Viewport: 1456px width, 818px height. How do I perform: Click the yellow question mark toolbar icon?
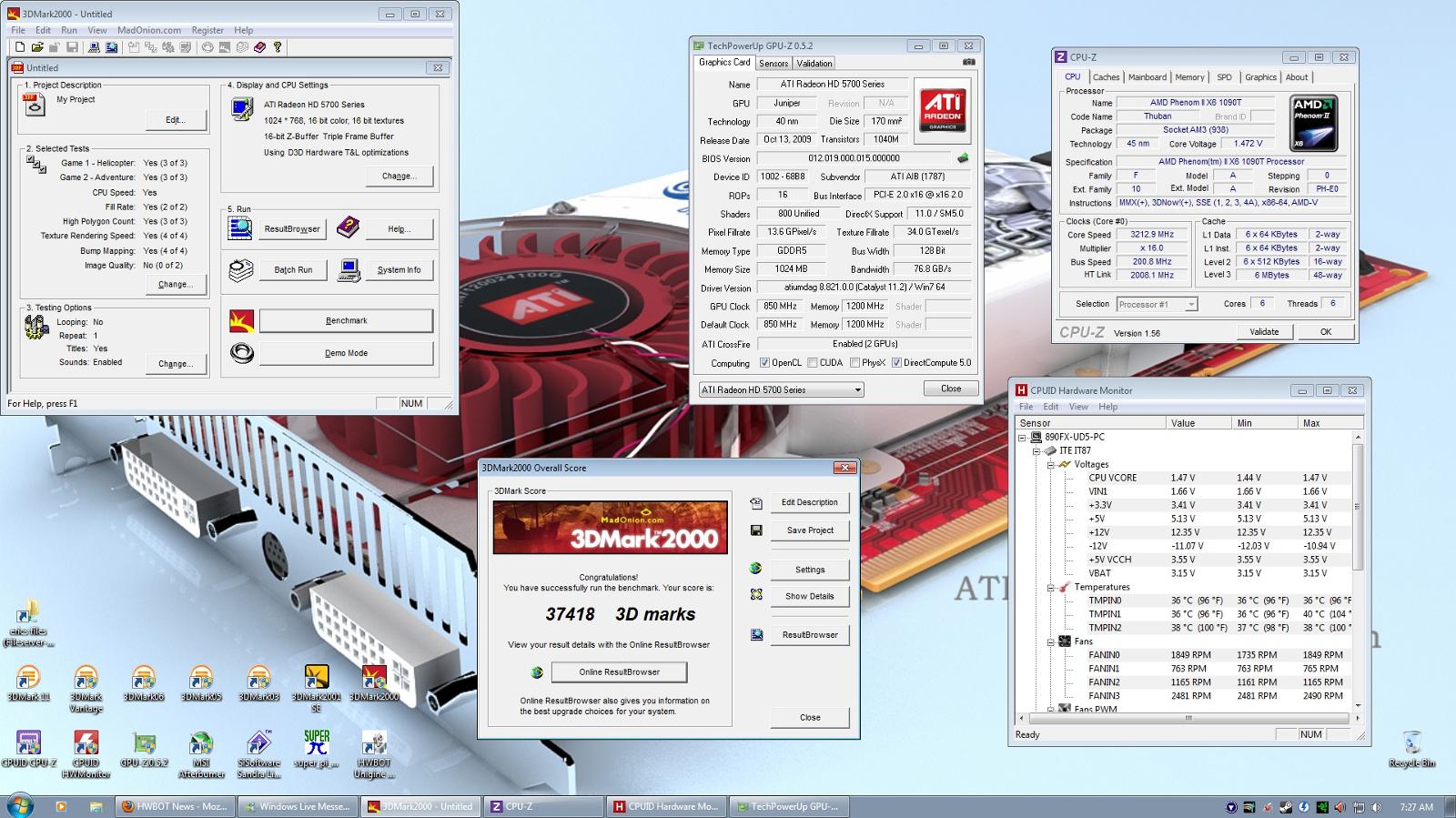tap(278, 47)
